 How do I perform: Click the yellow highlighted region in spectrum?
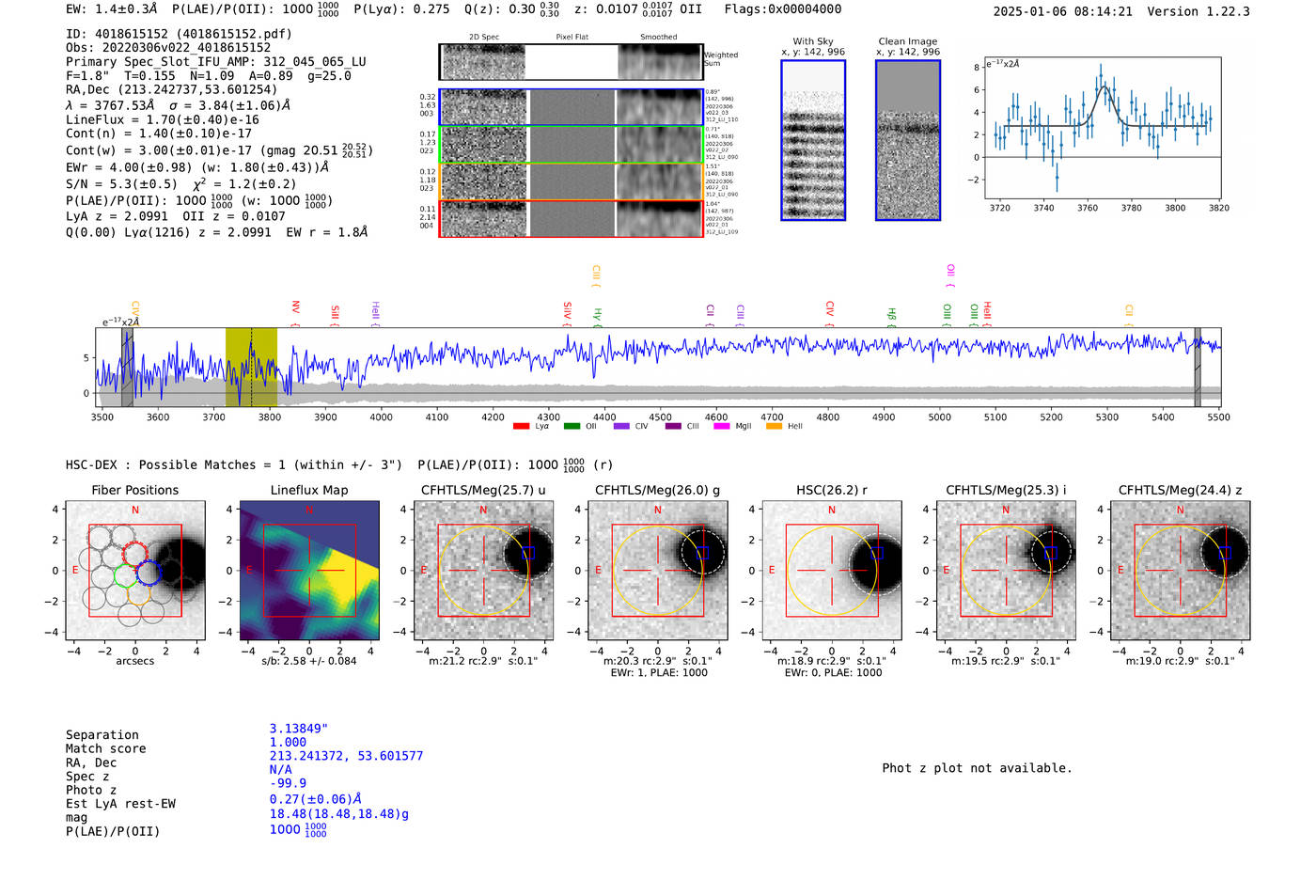tap(251, 367)
